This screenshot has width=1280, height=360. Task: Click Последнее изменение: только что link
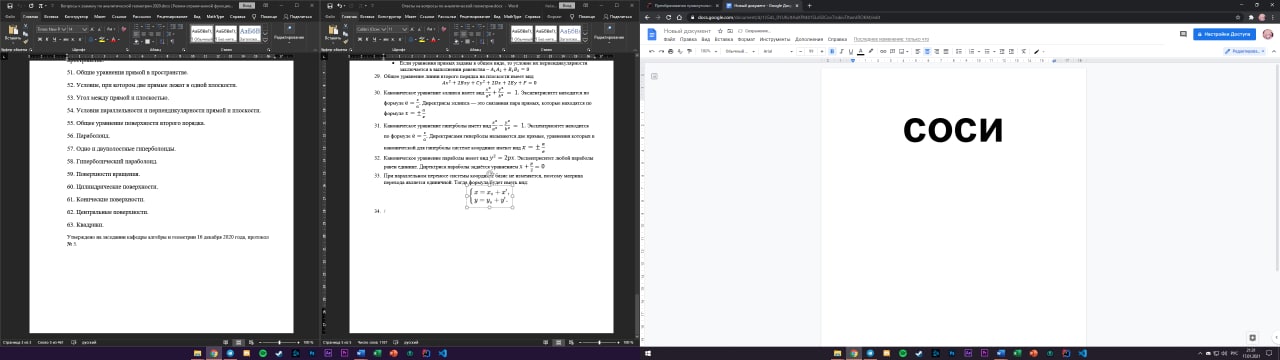tap(891, 39)
